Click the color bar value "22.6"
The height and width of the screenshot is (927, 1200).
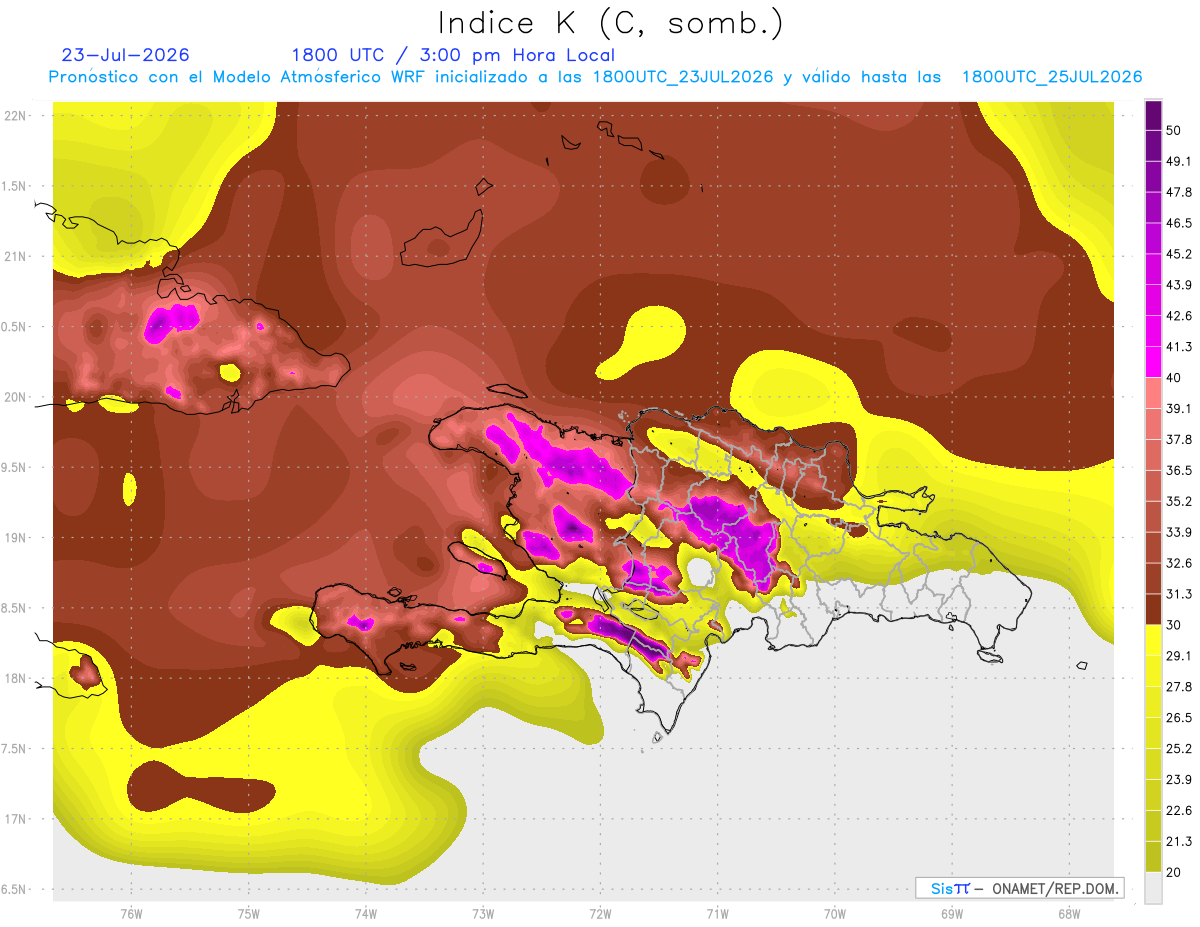pyautogui.click(x=1179, y=810)
